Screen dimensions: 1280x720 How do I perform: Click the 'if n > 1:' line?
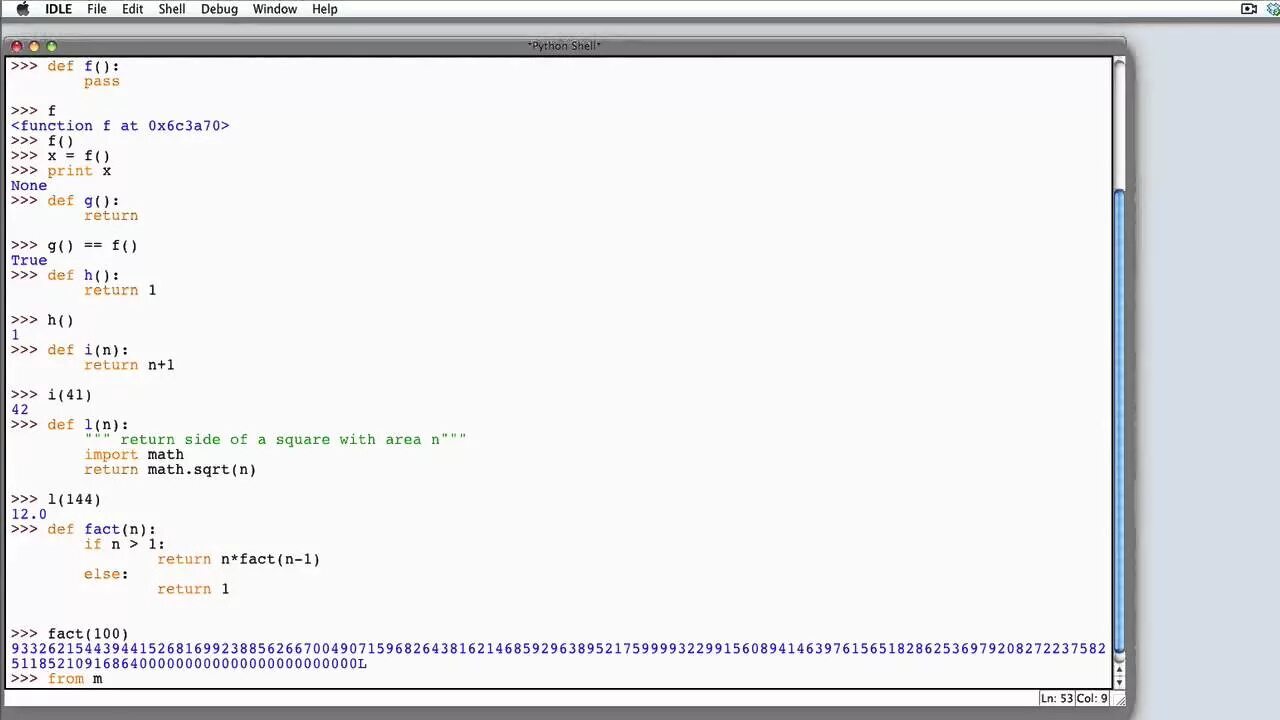(124, 544)
